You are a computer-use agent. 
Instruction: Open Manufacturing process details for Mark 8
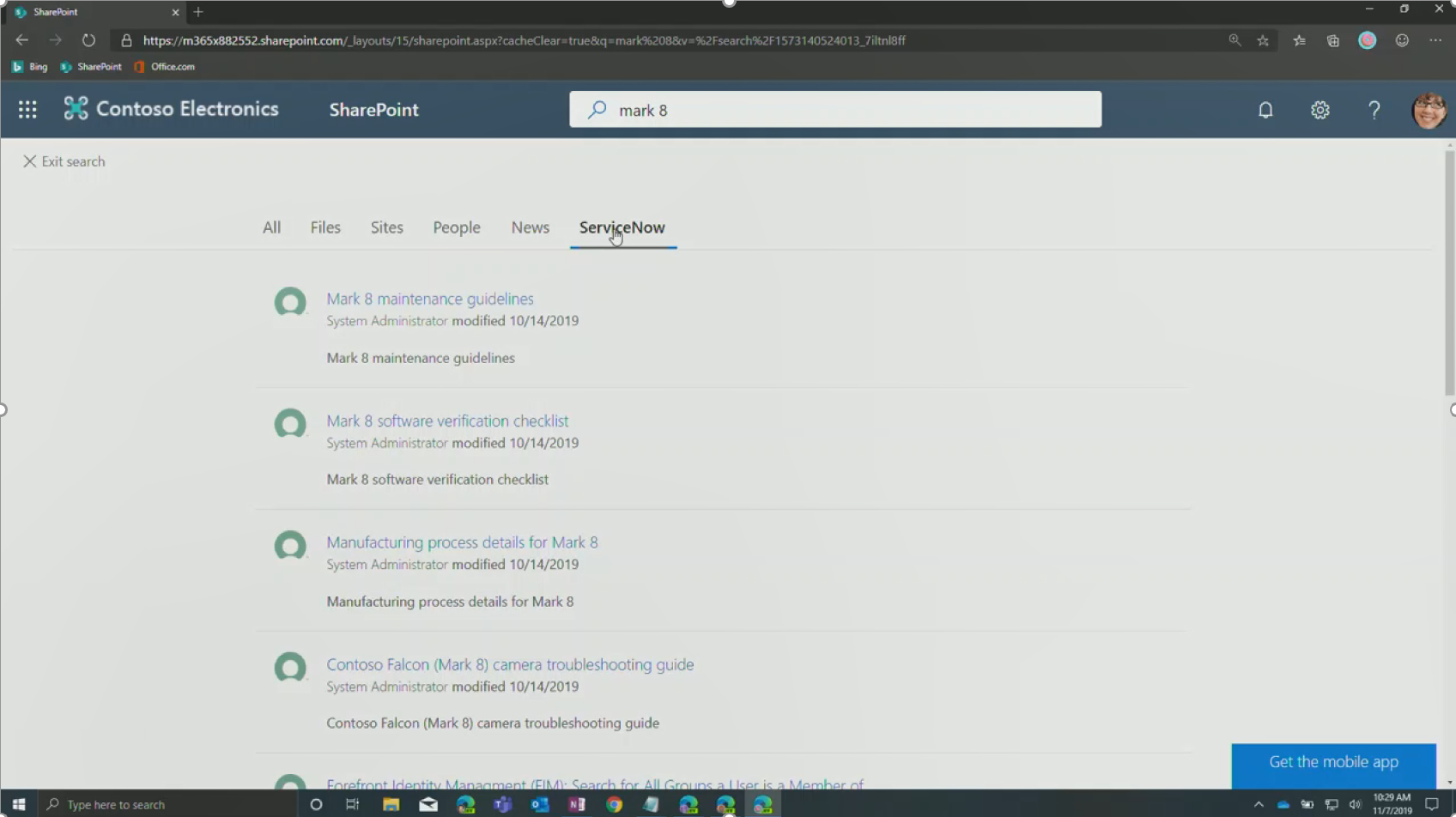tap(462, 542)
